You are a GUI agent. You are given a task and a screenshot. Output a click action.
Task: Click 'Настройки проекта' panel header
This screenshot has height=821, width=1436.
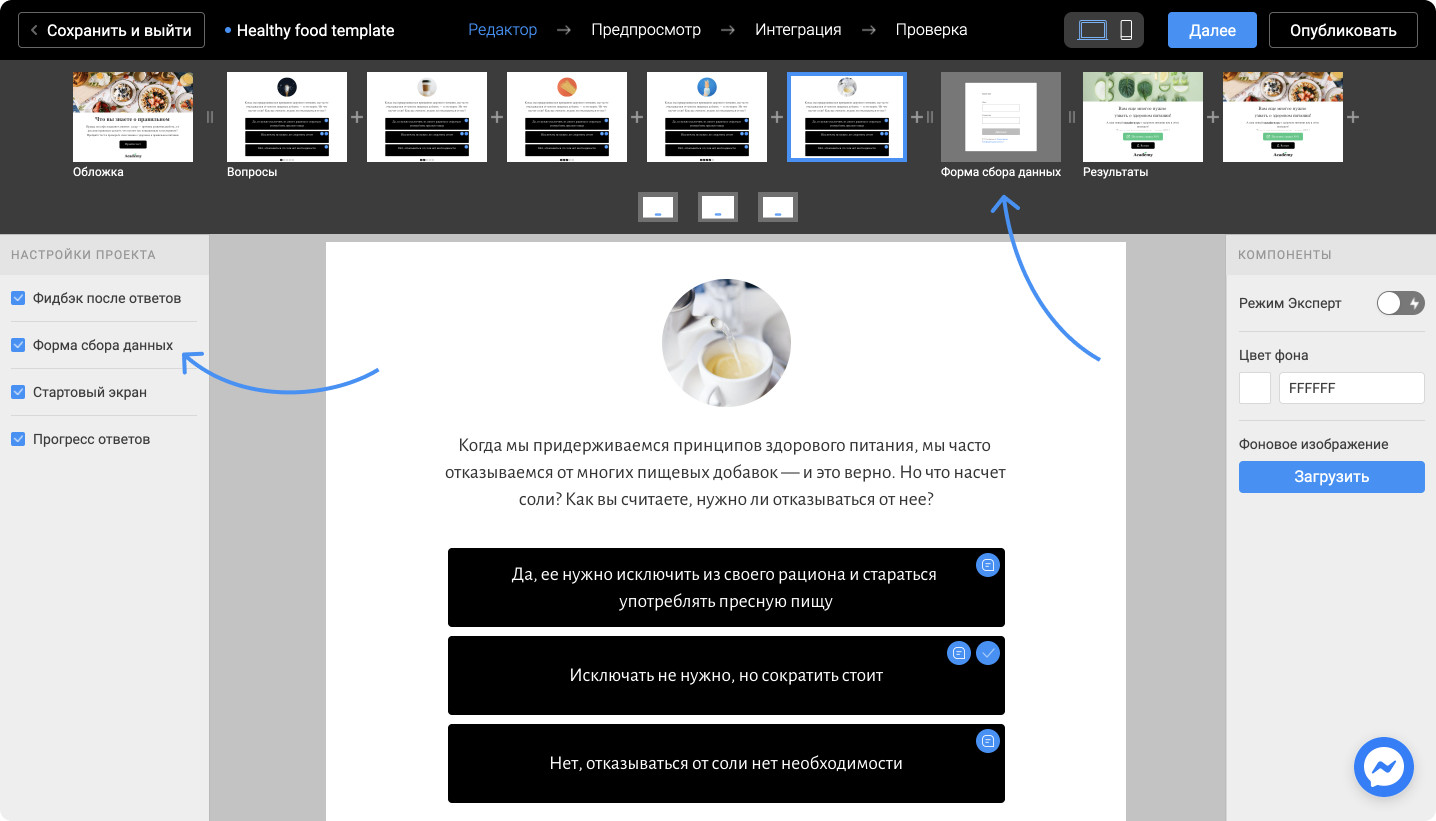(83, 255)
